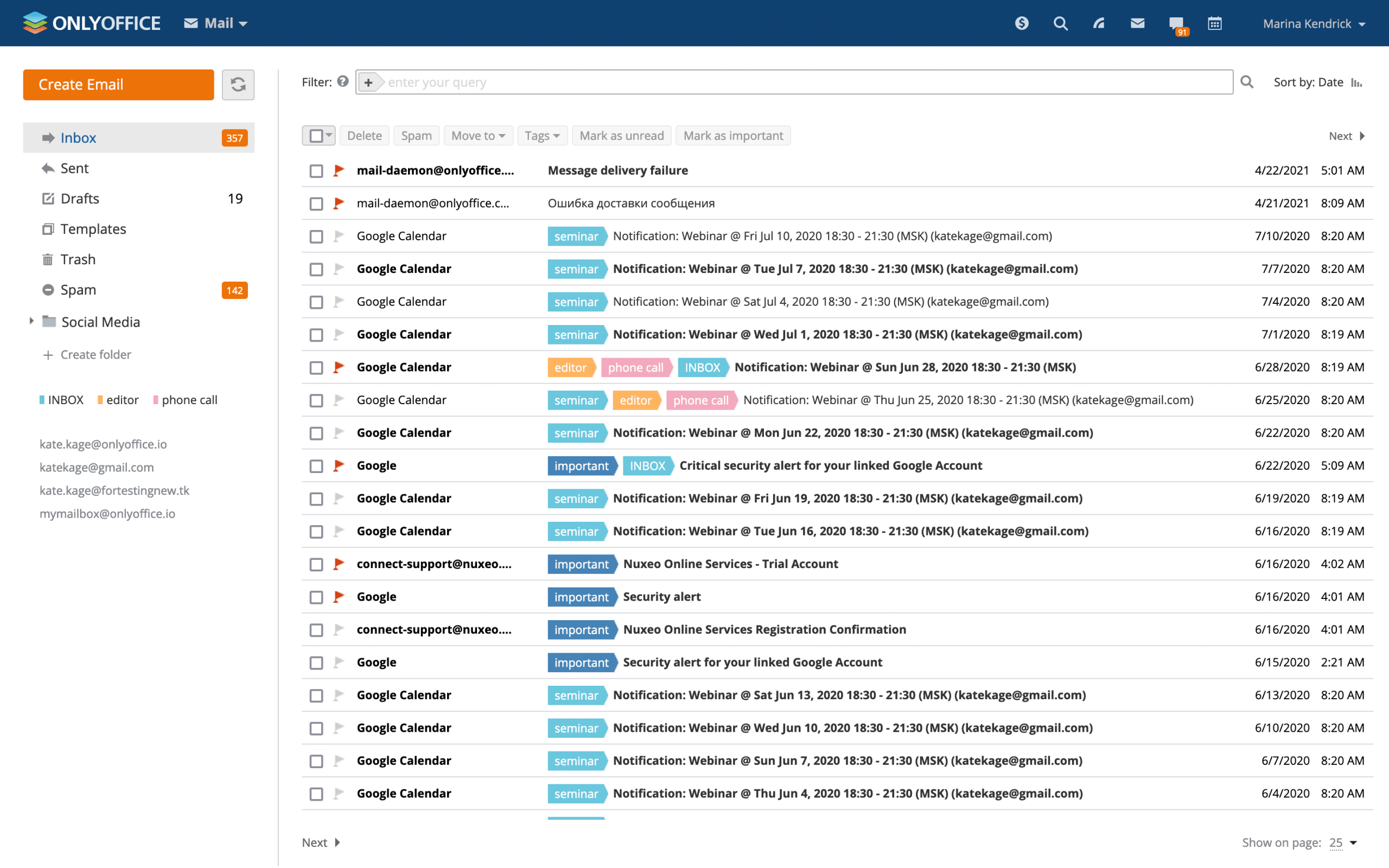Click the ONLYOFFICE logo
The width and height of the screenshot is (1389, 868).
pyautogui.click(x=92, y=23)
